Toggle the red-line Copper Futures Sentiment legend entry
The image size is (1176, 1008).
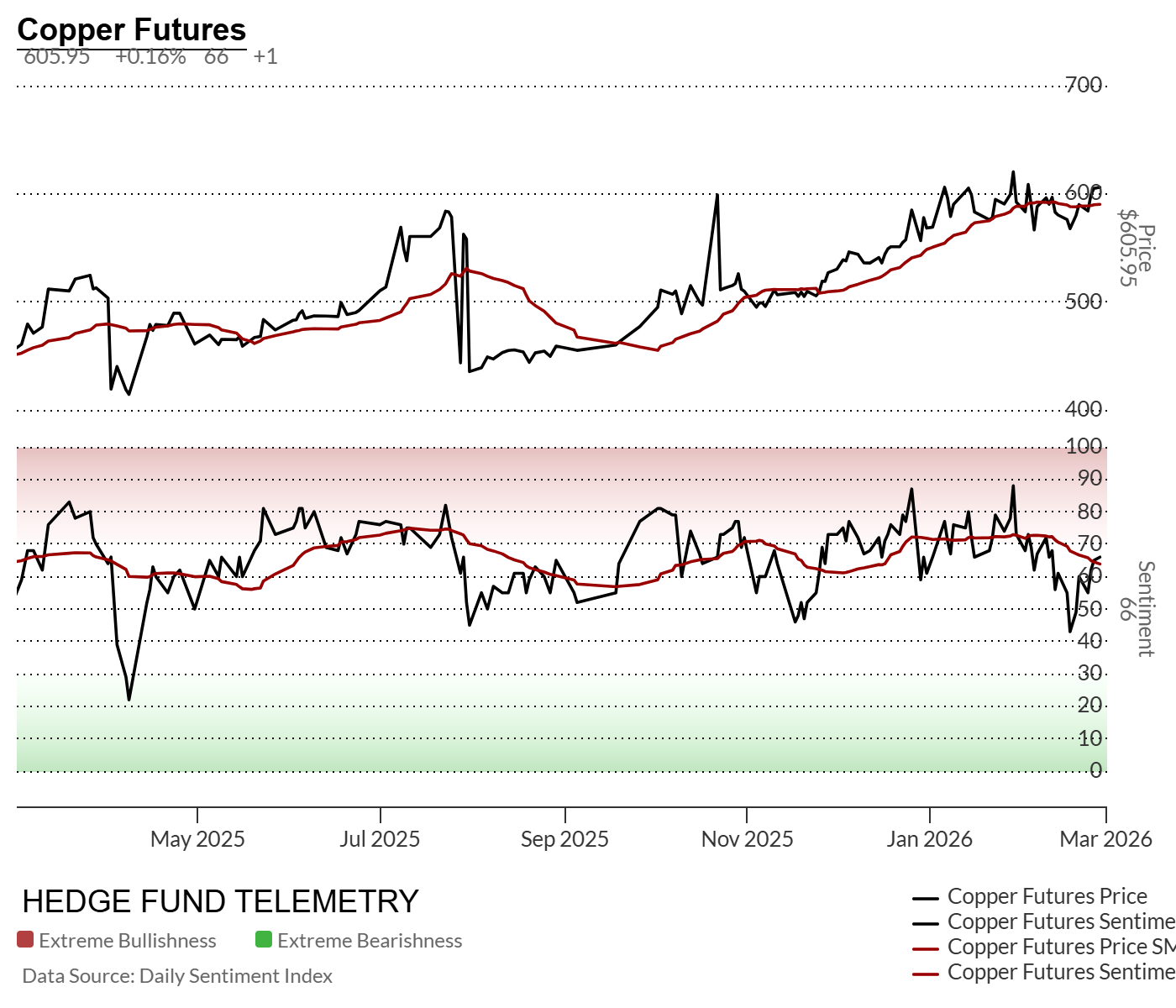tap(1060, 972)
